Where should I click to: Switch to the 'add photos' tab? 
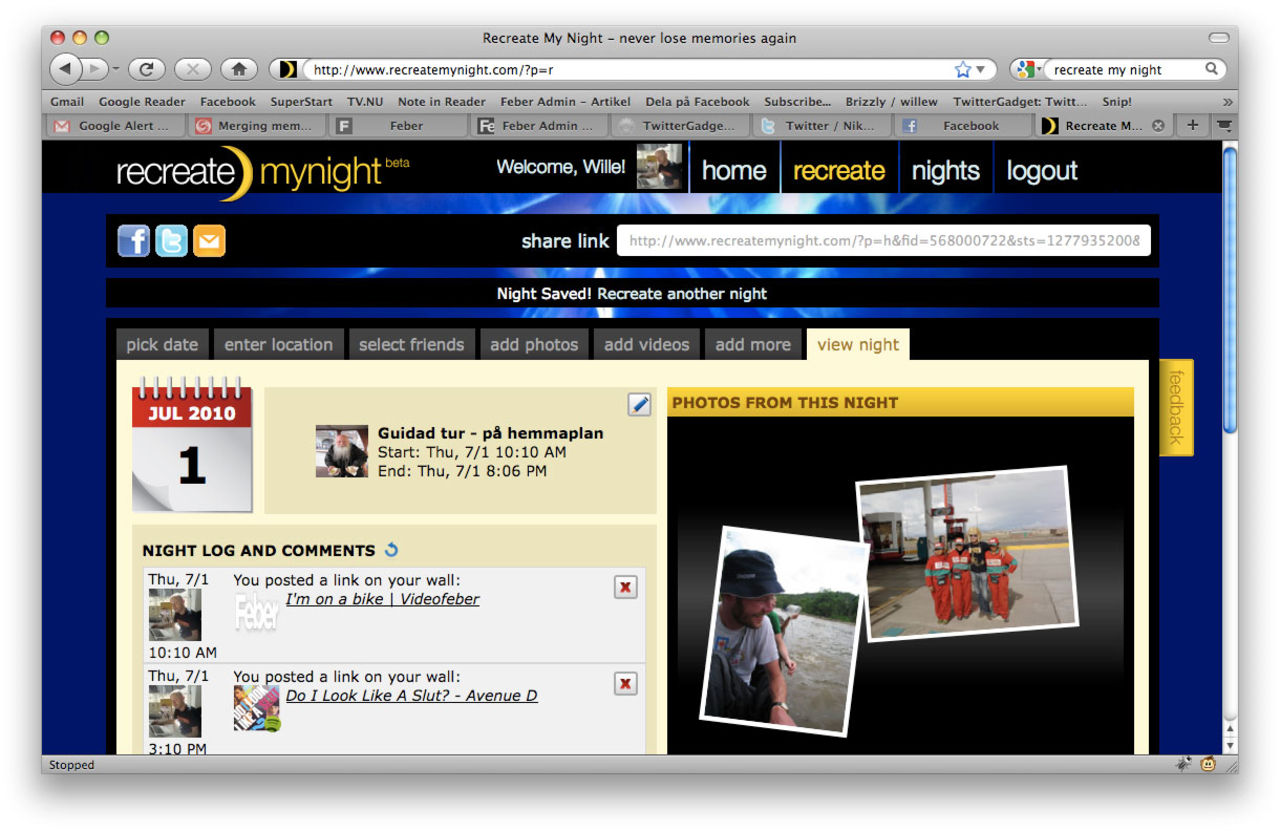coord(534,344)
